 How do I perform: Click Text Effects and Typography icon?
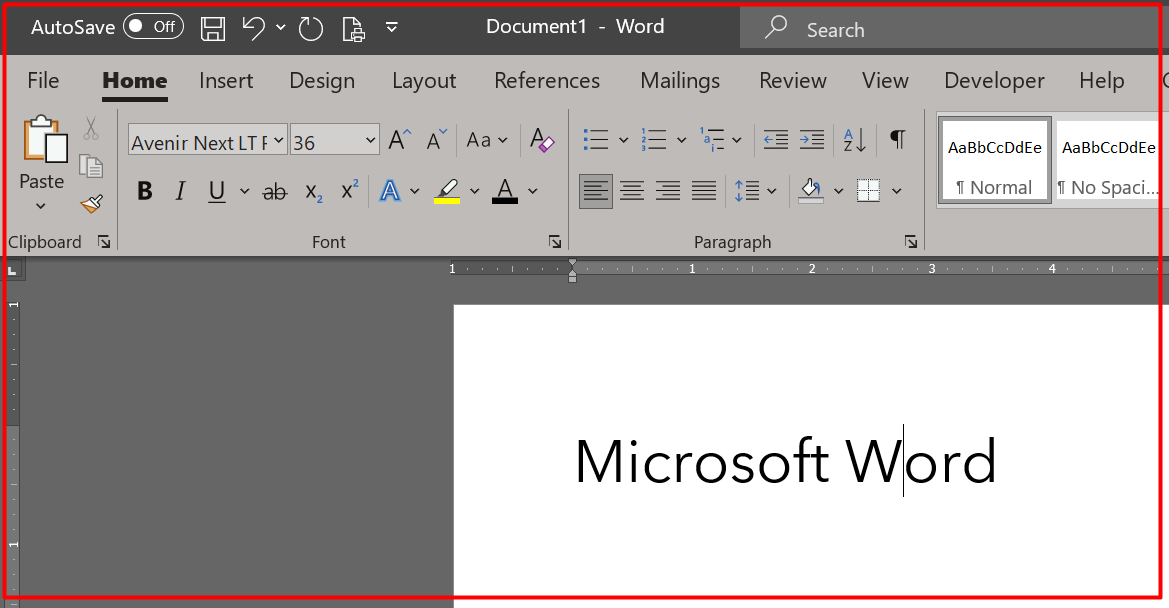pos(390,191)
